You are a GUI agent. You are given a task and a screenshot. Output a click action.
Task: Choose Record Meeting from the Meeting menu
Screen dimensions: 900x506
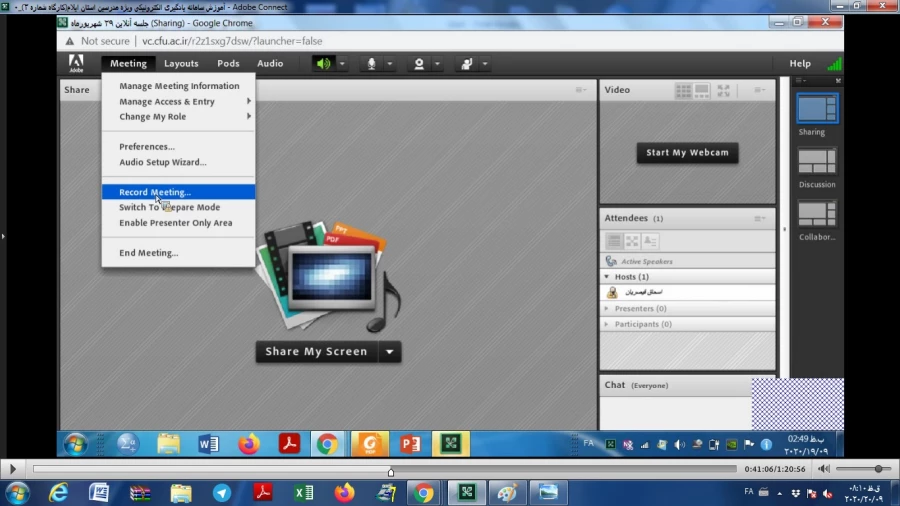point(155,192)
